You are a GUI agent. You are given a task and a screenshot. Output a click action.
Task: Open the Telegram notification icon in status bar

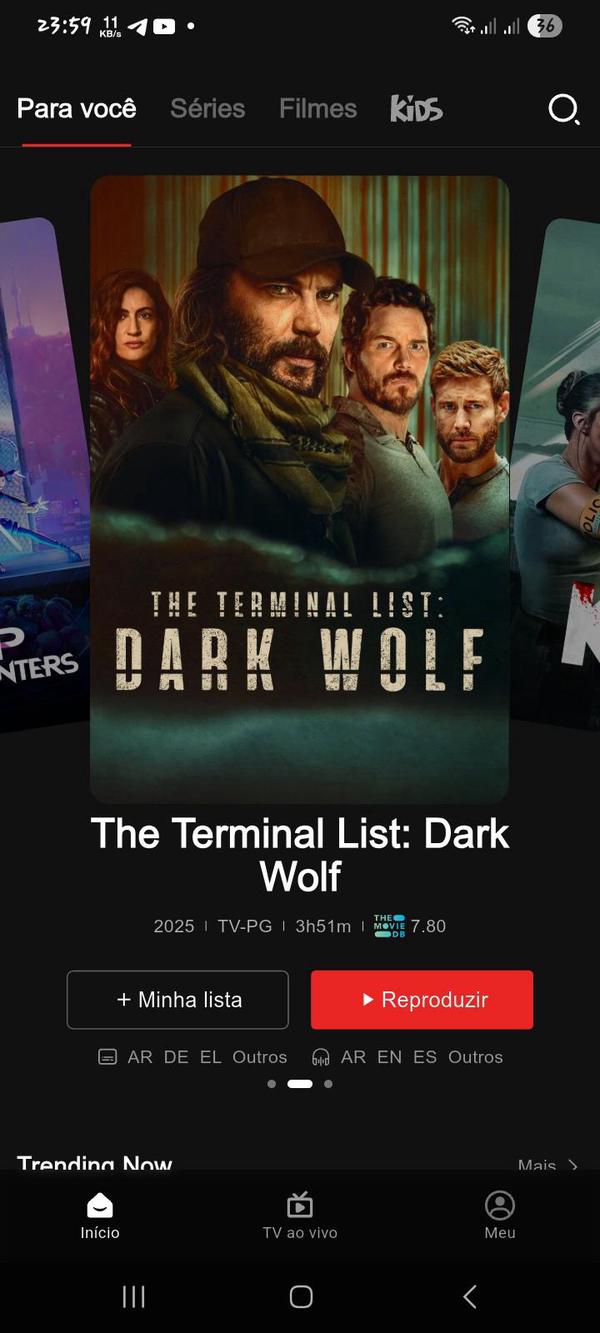[137, 27]
